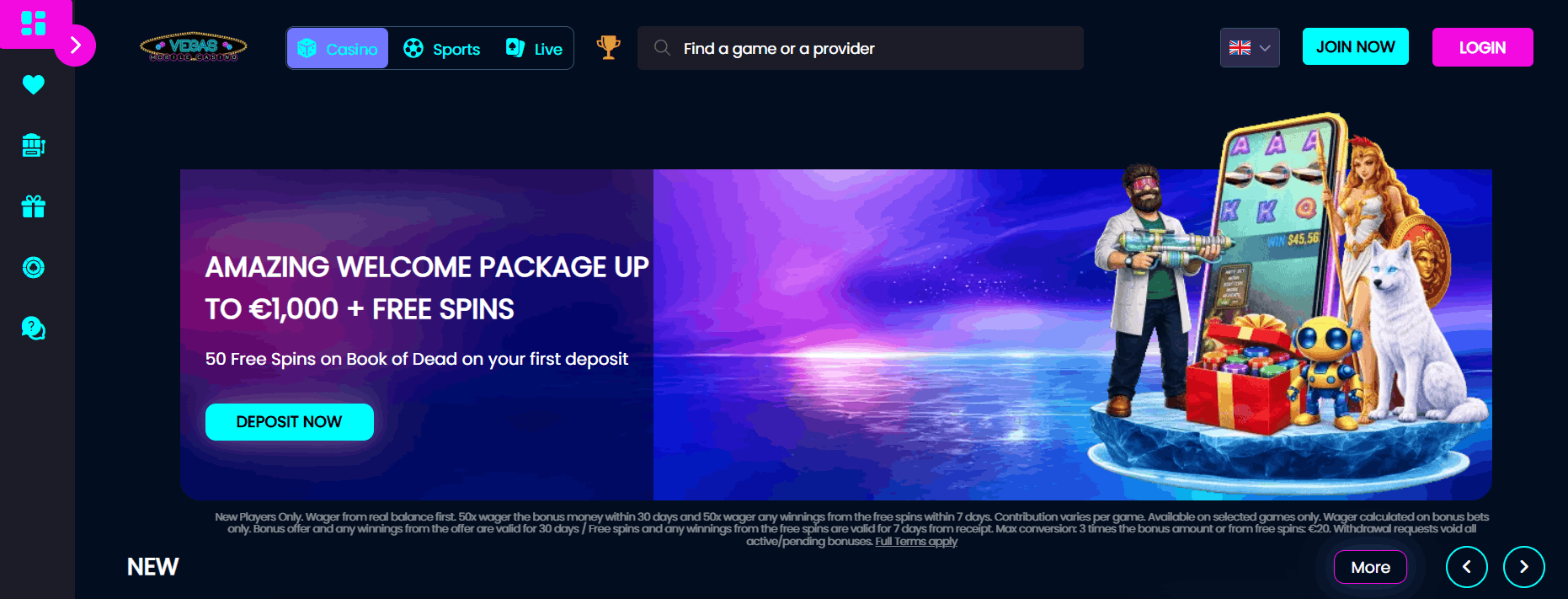Open help chat bubble icon
Screen dimensions: 1568x599
(34, 329)
